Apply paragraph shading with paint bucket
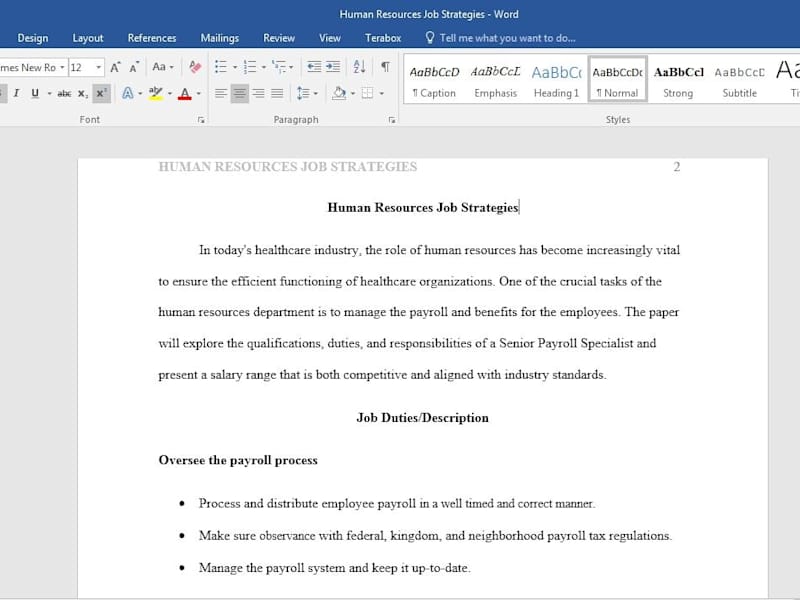Image resolution: width=800 pixels, height=600 pixels. click(x=338, y=93)
